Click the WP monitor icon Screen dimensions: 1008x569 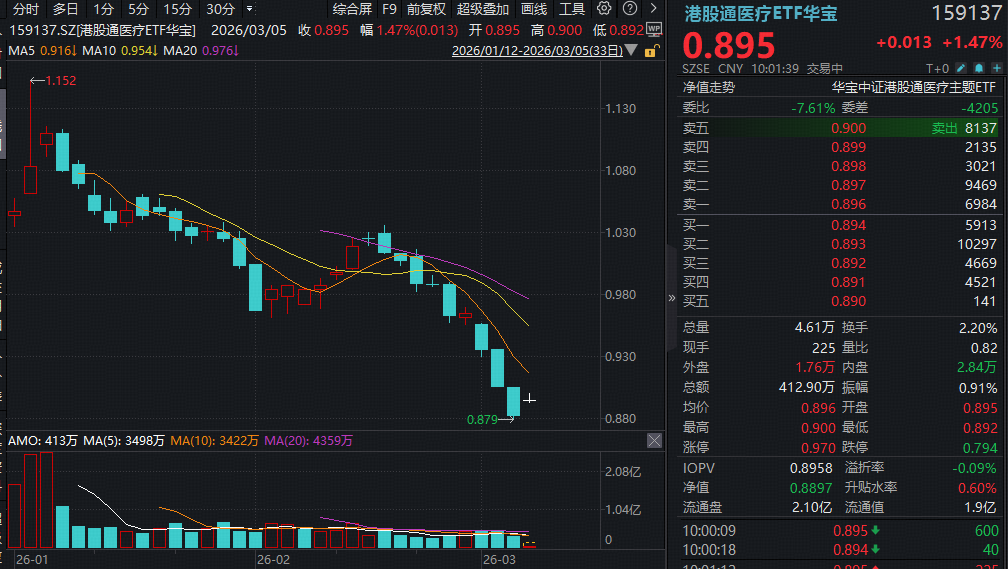652,30
